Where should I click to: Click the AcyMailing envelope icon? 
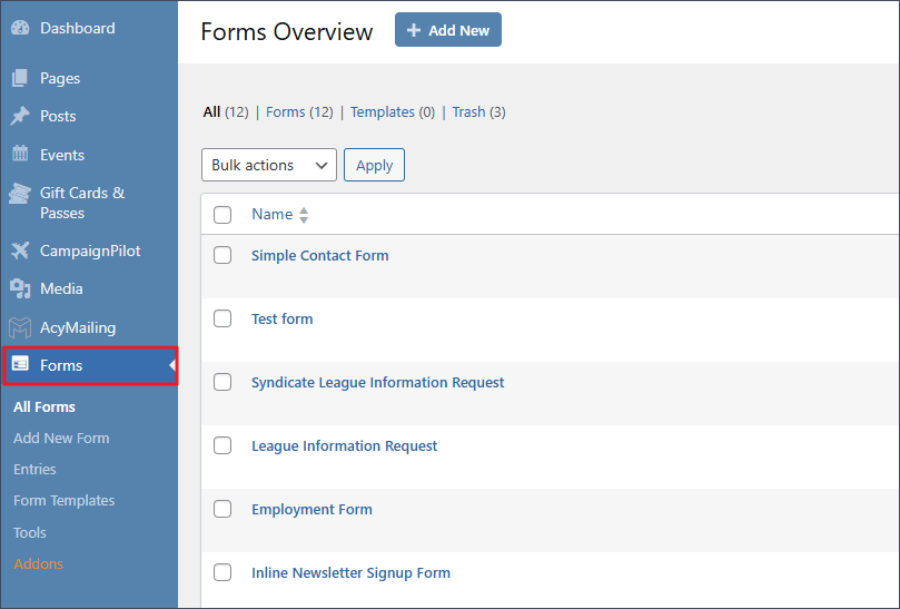22,327
